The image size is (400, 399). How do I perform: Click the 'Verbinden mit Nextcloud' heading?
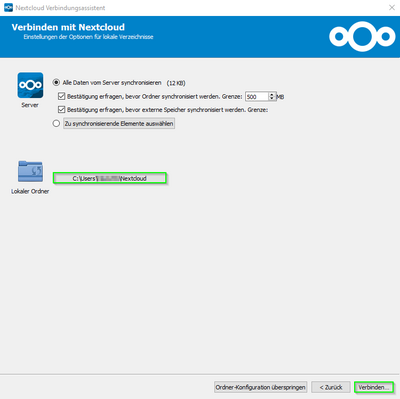(x=68, y=27)
